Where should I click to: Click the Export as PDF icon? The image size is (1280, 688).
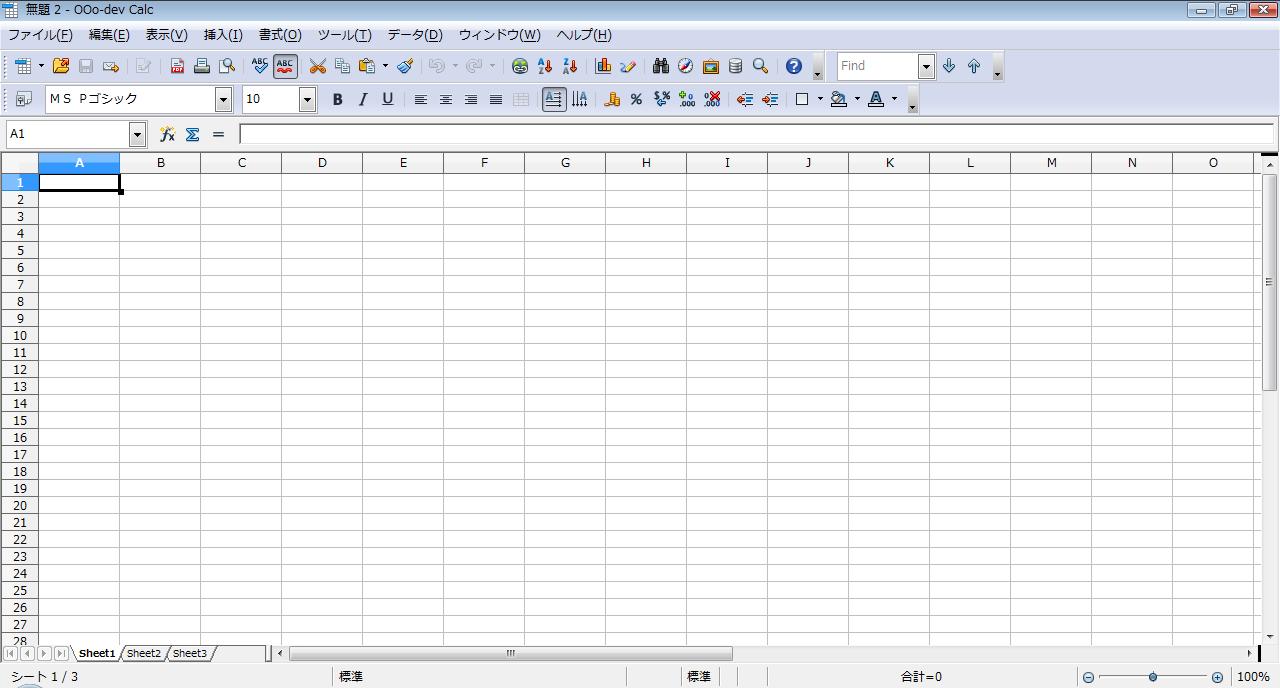(177, 66)
